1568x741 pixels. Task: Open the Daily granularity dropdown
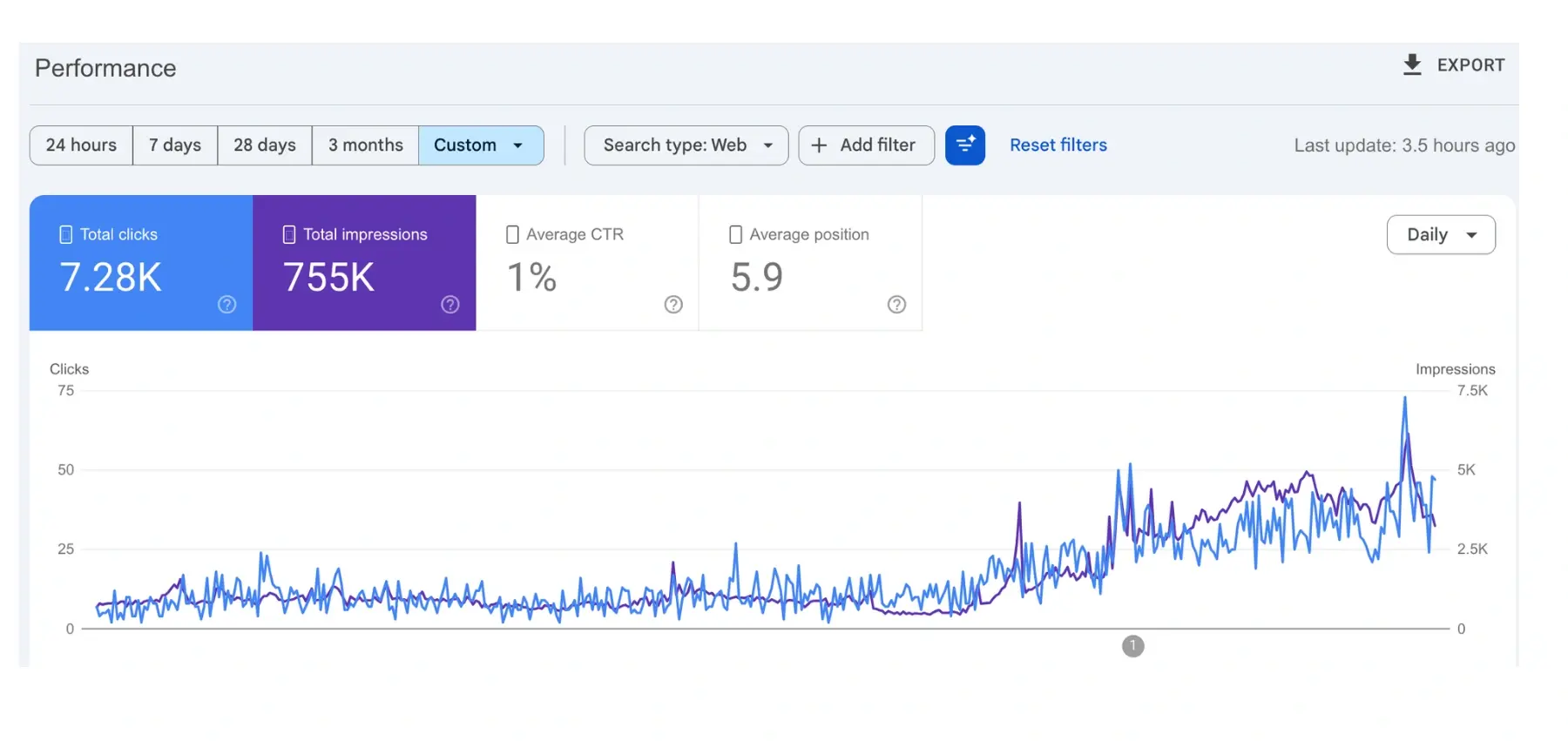tap(1441, 234)
